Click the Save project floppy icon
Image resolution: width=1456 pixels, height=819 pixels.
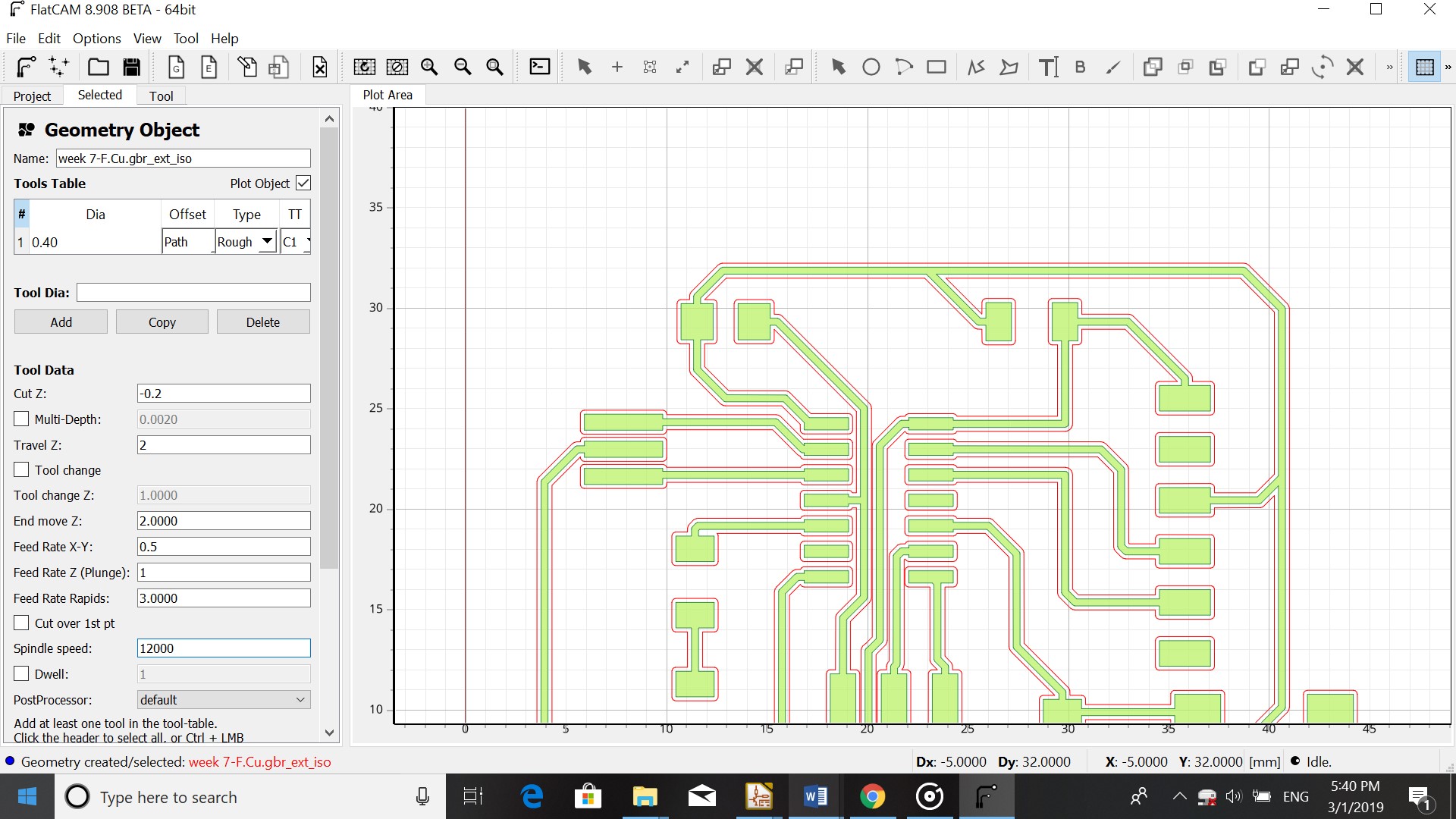pos(132,67)
